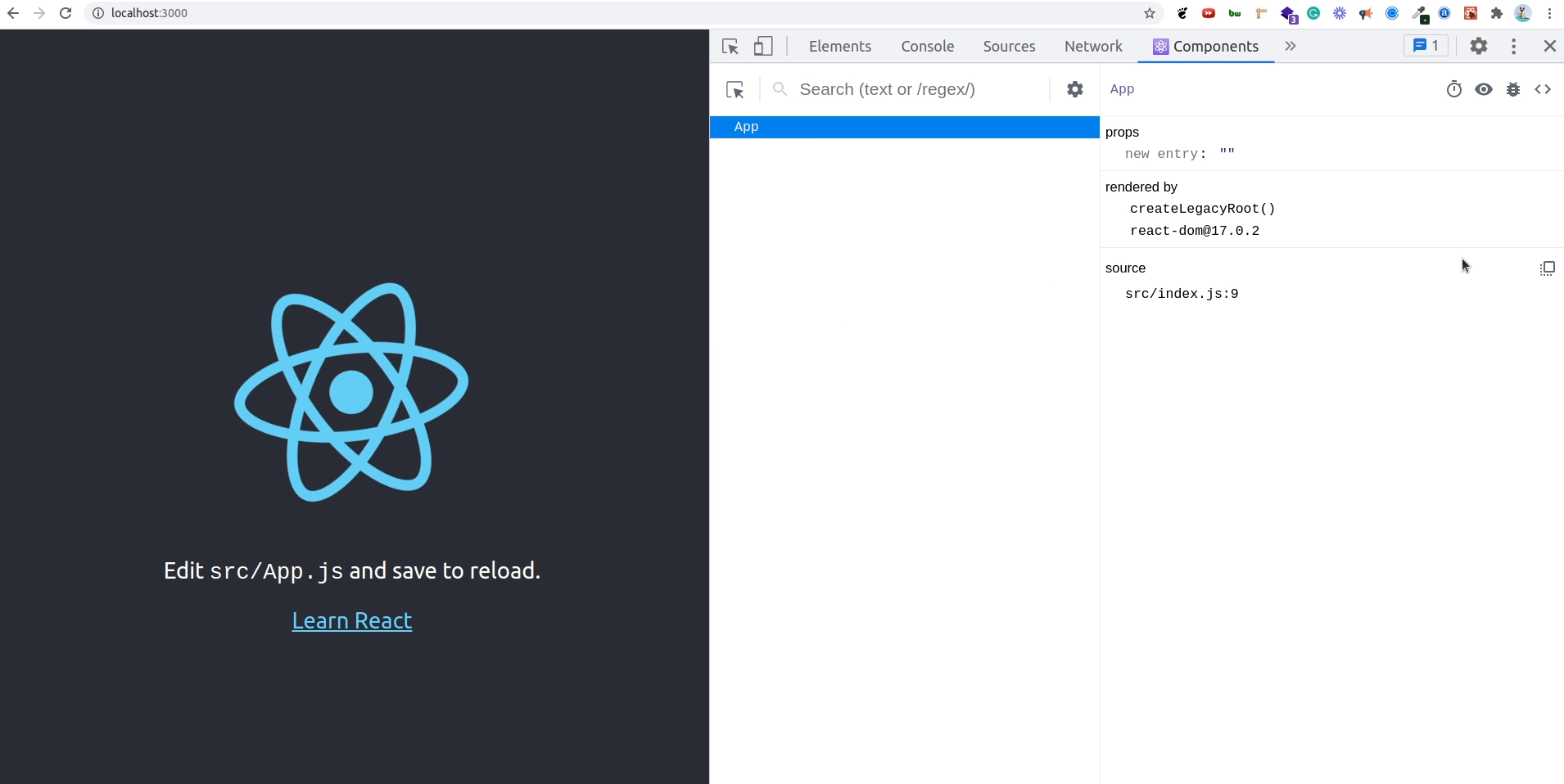1564x784 pixels.
Task: Open the Grammarly extension icon
Action: [x=1313, y=13]
